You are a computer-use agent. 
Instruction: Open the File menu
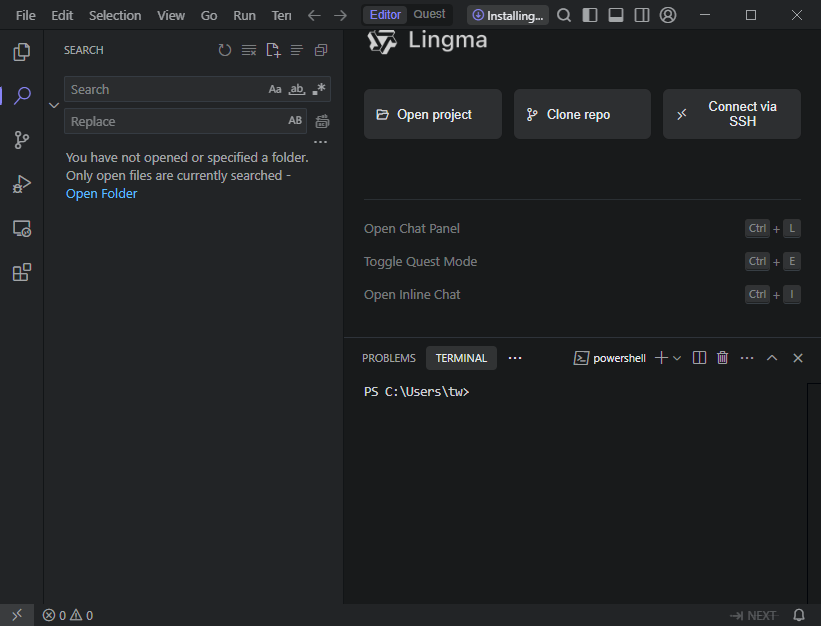click(26, 15)
